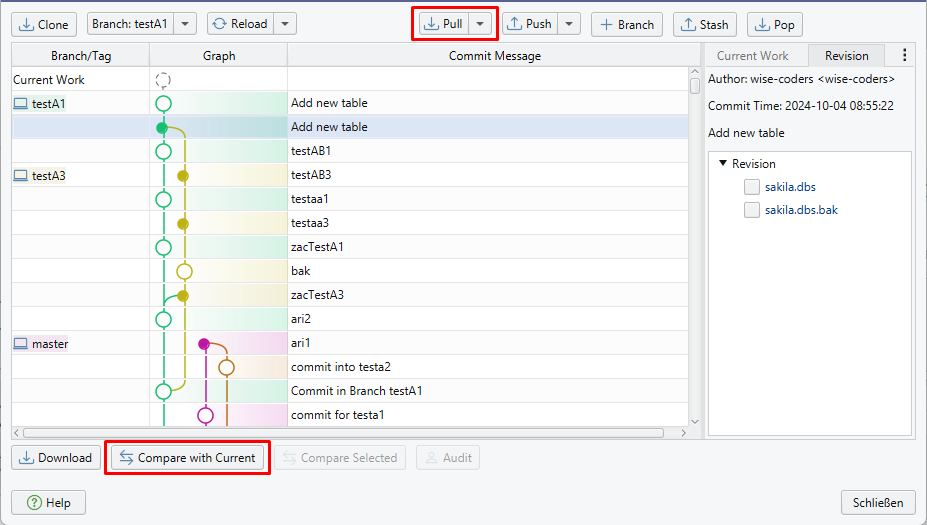Select the 'Commit in Branch testA1' message
The width and height of the screenshot is (927, 525).
pyautogui.click(x=356, y=391)
